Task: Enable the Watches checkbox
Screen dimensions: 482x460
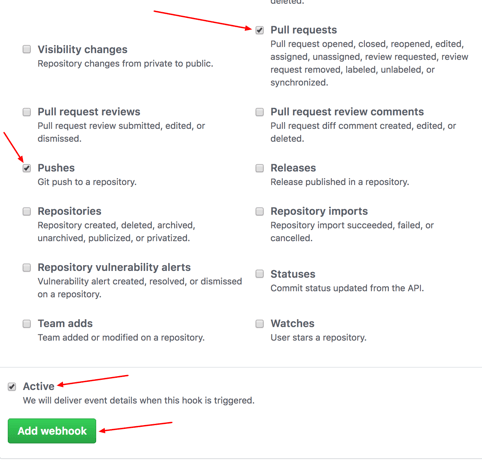Action: (x=259, y=324)
